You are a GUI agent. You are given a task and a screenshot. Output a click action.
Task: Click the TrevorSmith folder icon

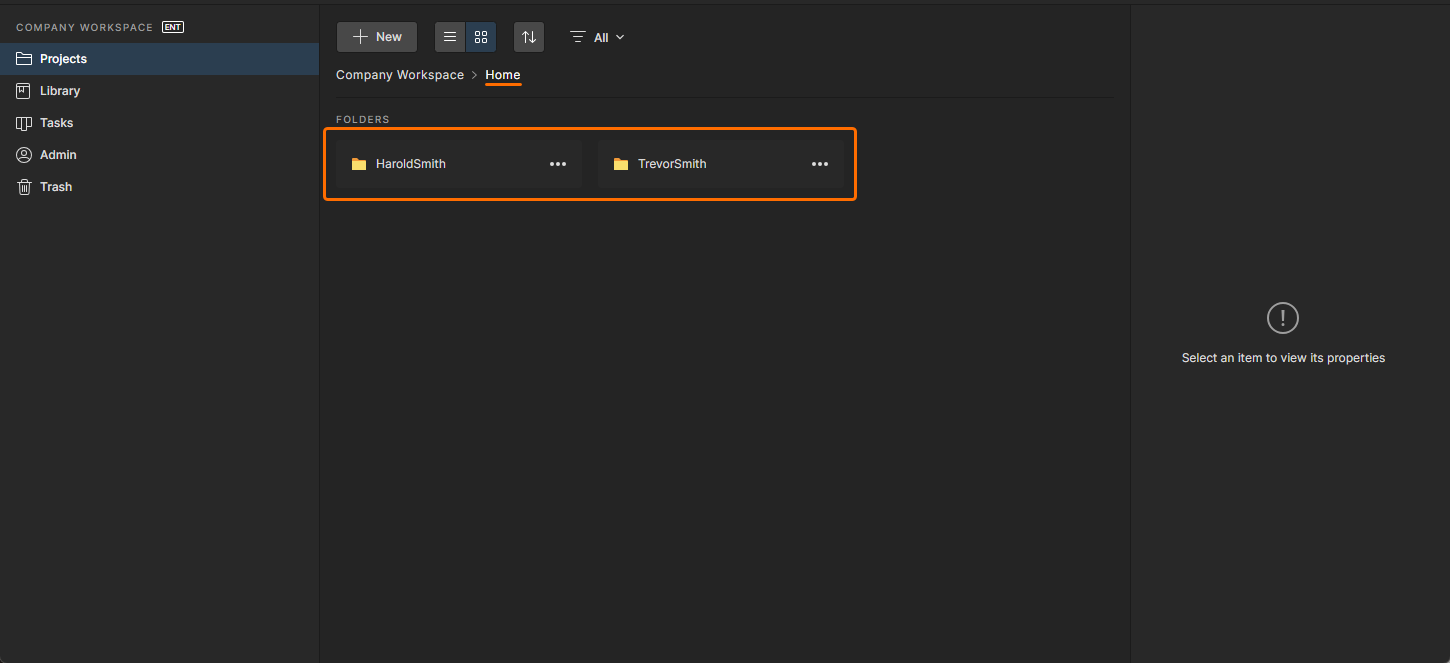[621, 164]
